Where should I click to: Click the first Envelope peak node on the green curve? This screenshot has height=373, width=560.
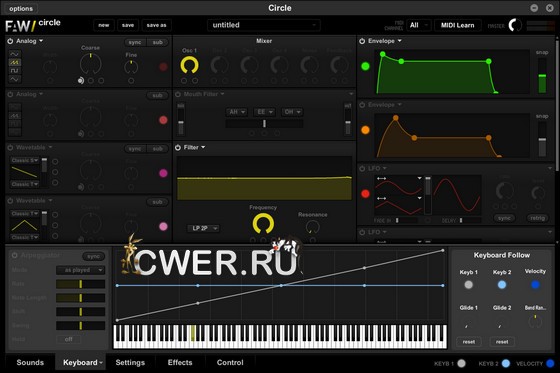[x=382, y=54]
